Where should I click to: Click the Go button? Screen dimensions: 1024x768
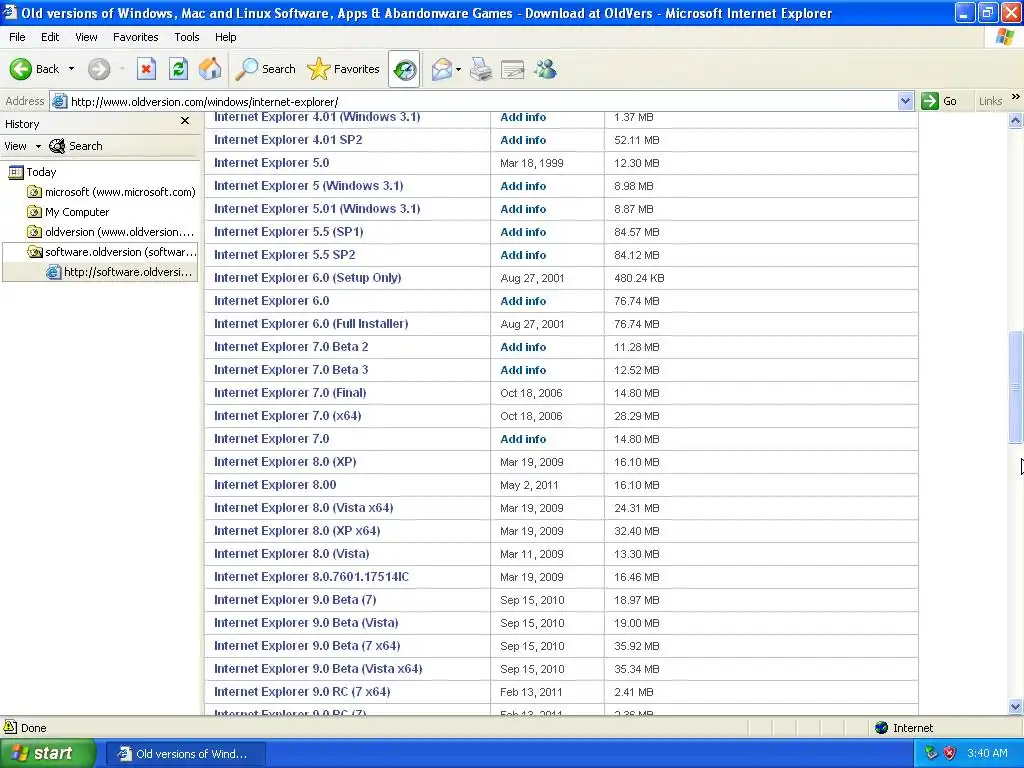(x=939, y=101)
